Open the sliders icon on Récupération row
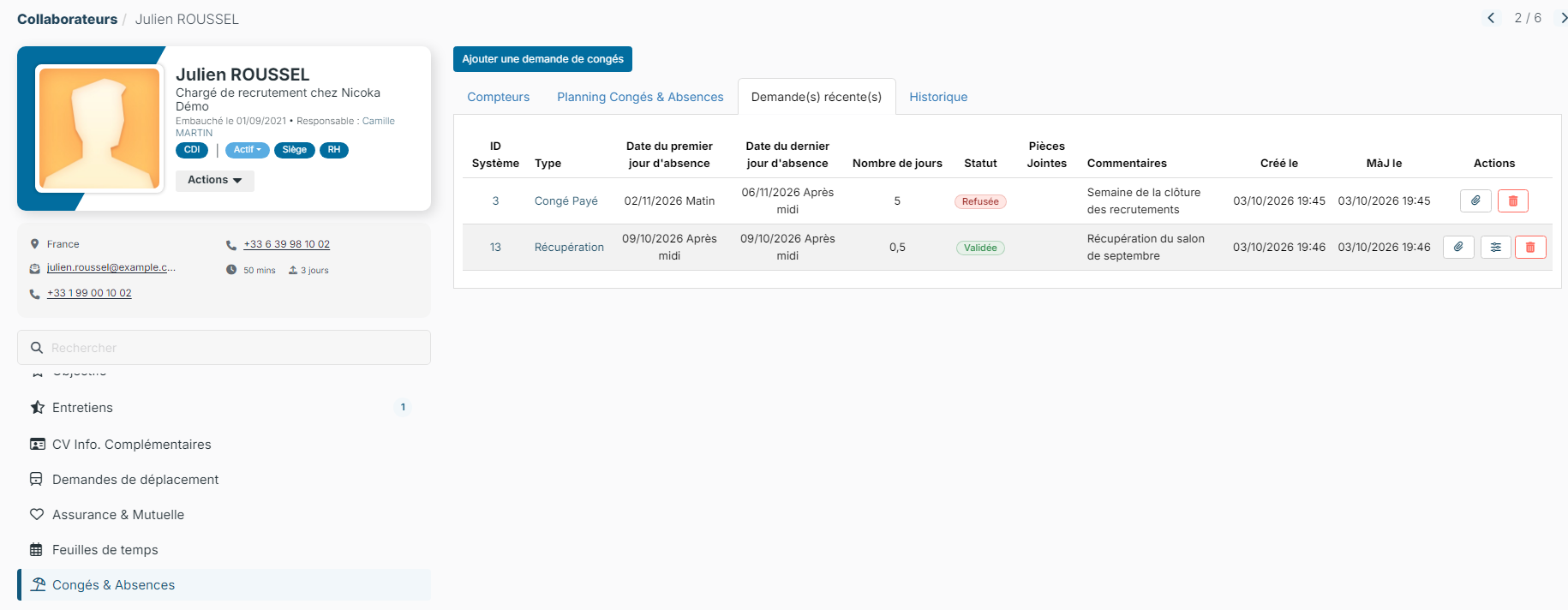The height and width of the screenshot is (610, 1568). point(1496,248)
